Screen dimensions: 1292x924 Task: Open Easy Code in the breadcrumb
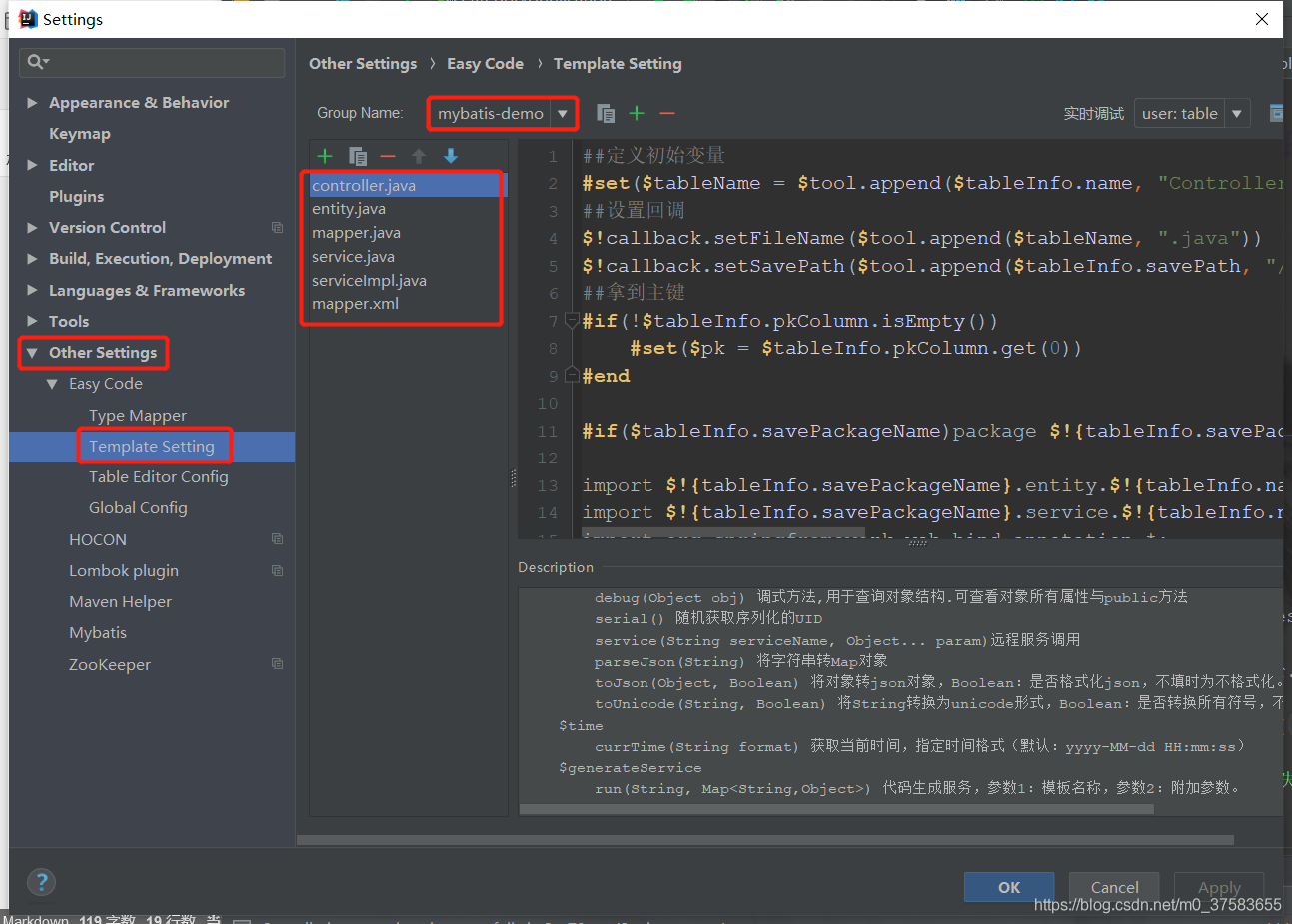pos(486,63)
